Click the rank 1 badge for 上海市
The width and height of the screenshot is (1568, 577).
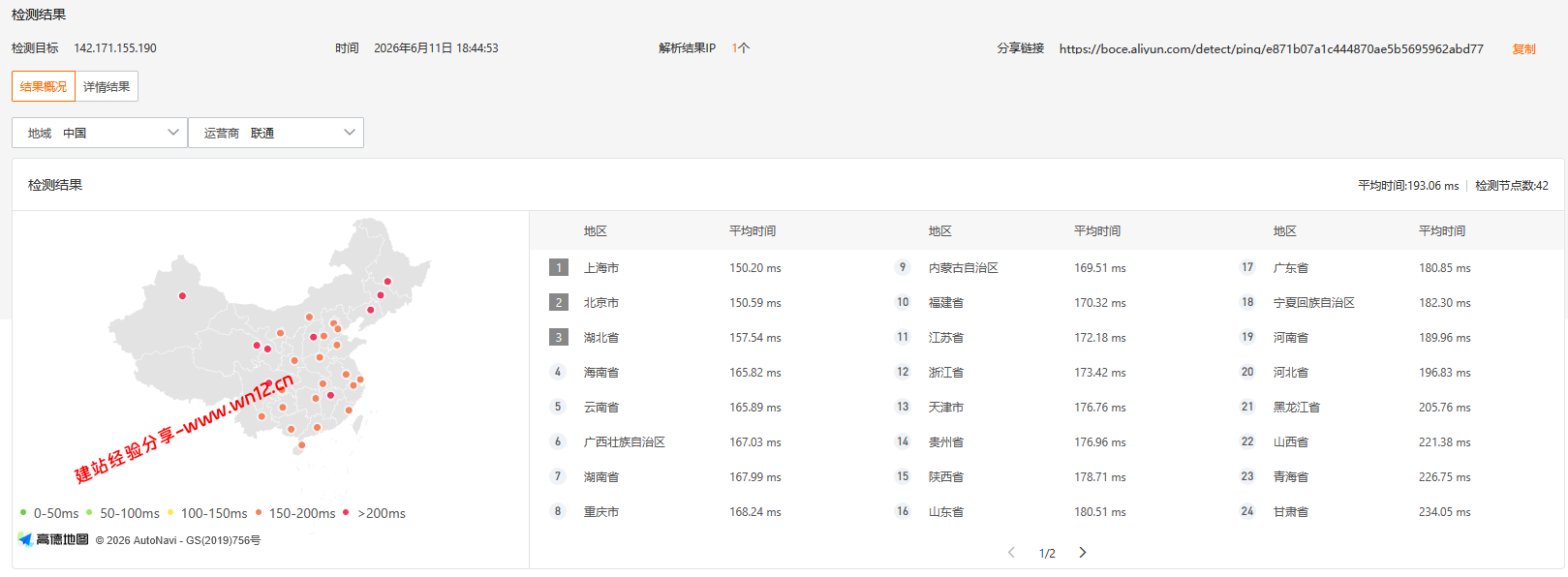(x=559, y=267)
